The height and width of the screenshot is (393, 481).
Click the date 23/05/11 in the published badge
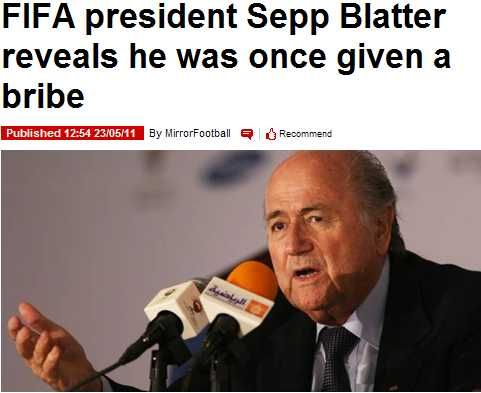pyautogui.click(x=115, y=133)
